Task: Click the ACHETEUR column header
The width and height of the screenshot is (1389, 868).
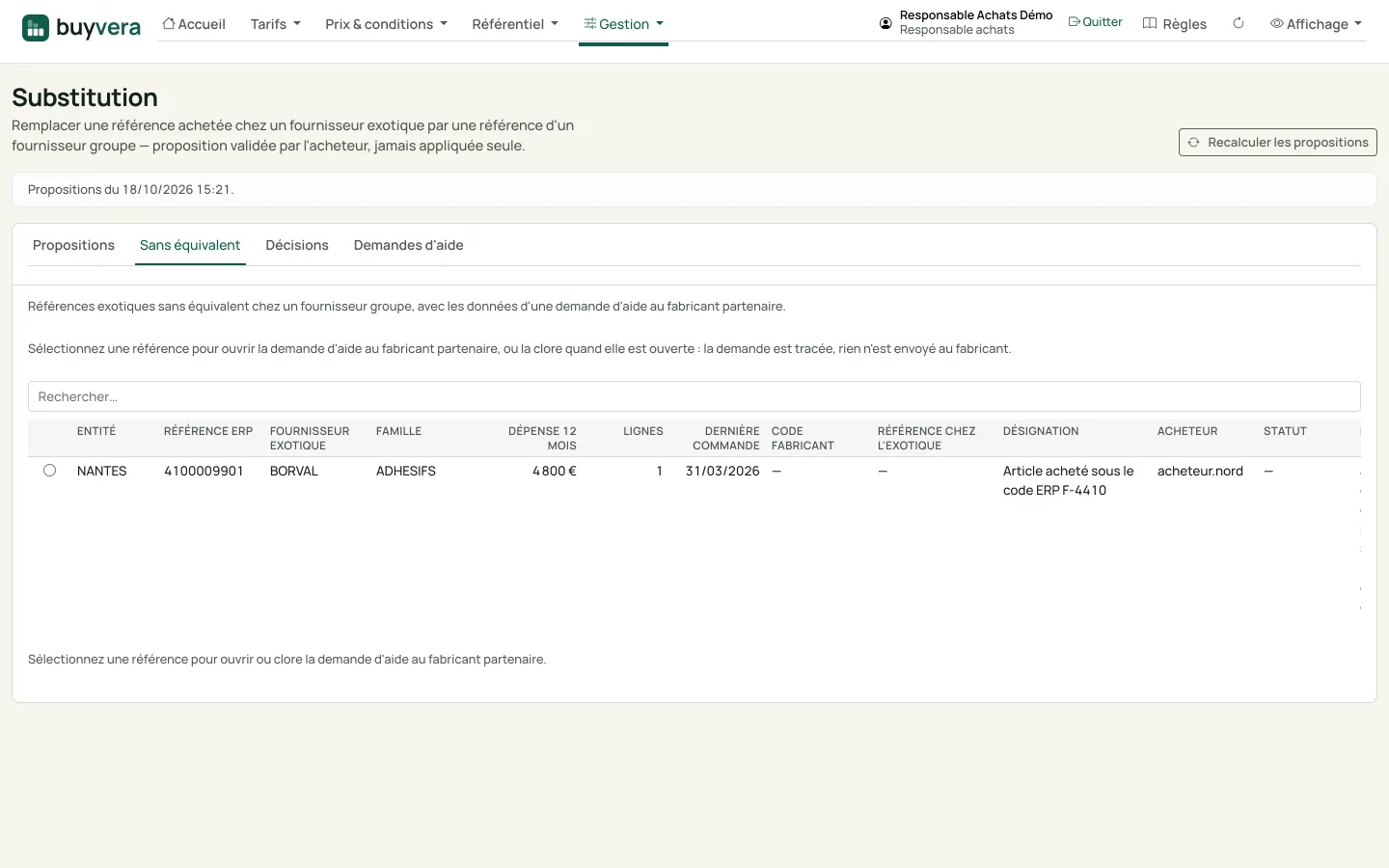Action: 1187,431
